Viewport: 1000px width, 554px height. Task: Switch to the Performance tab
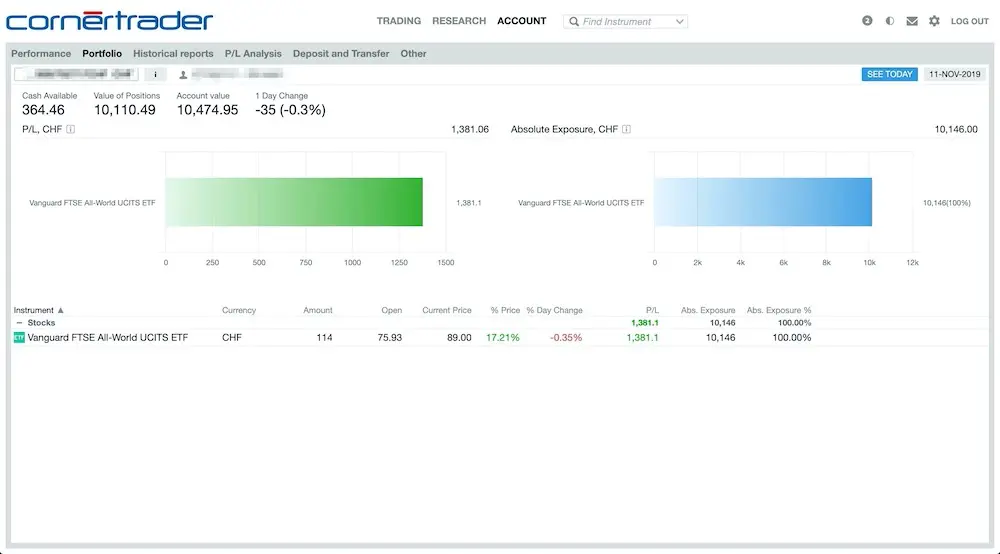[41, 54]
